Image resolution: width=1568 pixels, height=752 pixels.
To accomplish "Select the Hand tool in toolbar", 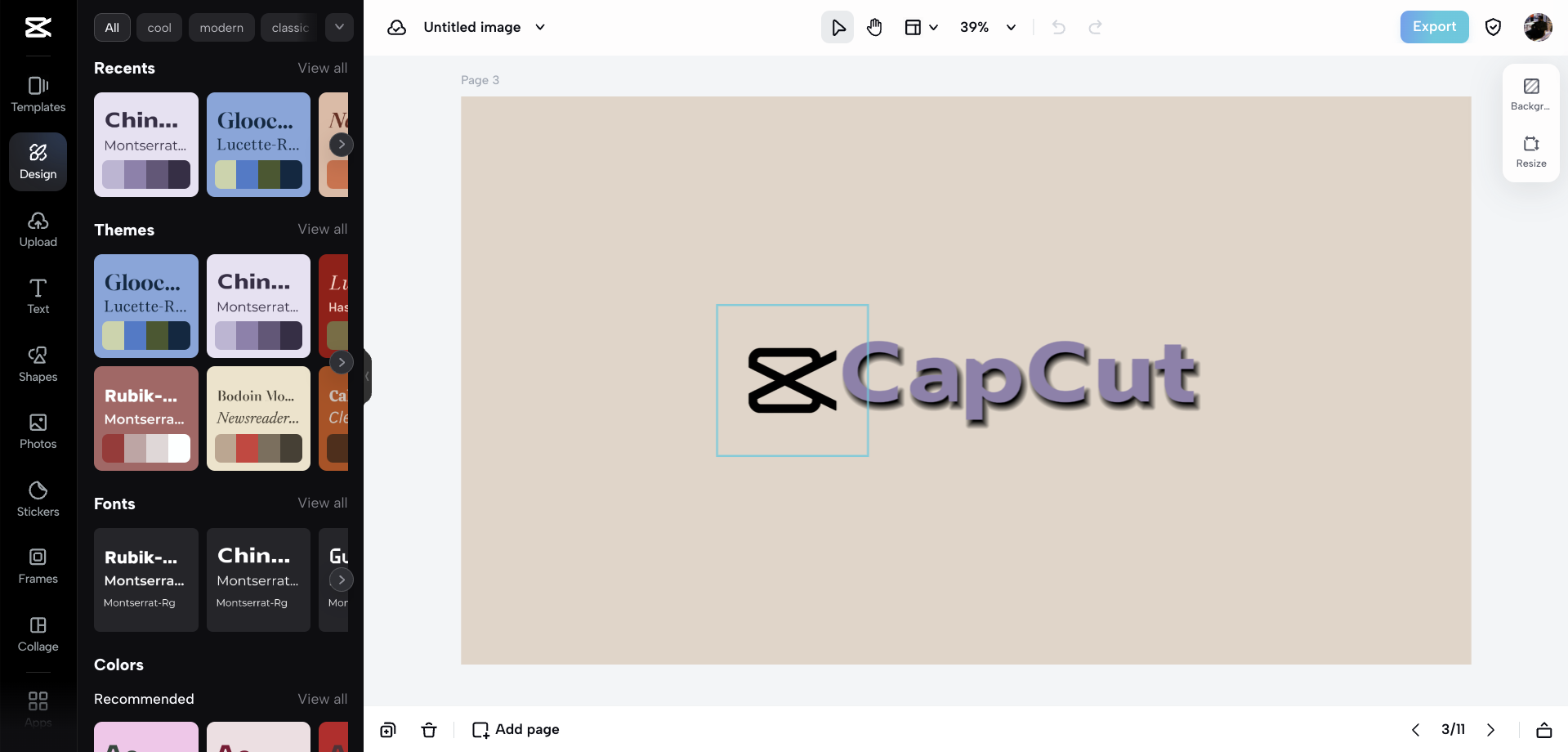I will [x=874, y=27].
